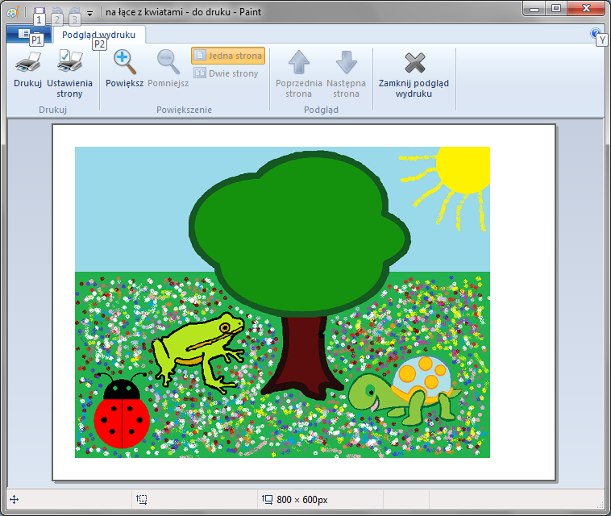The image size is (611, 516).
Task: Open the Paint file menu button
Action: pyautogui.click(x=28, y=35)
